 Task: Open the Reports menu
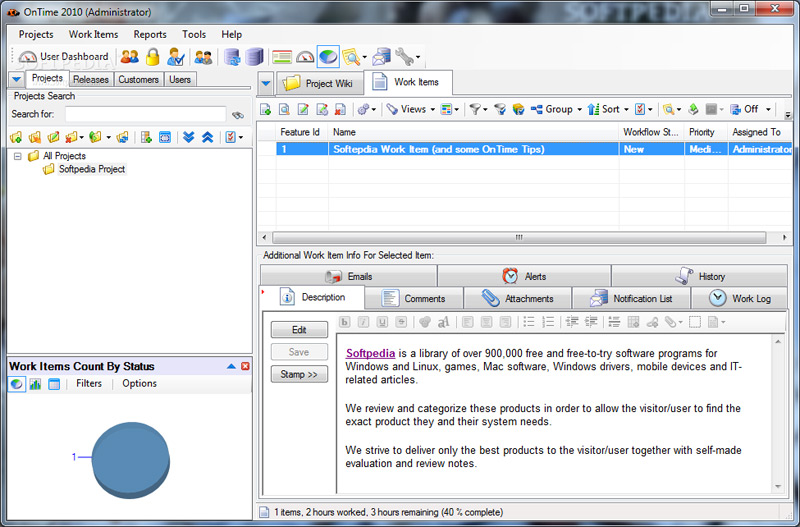(150, 34)
